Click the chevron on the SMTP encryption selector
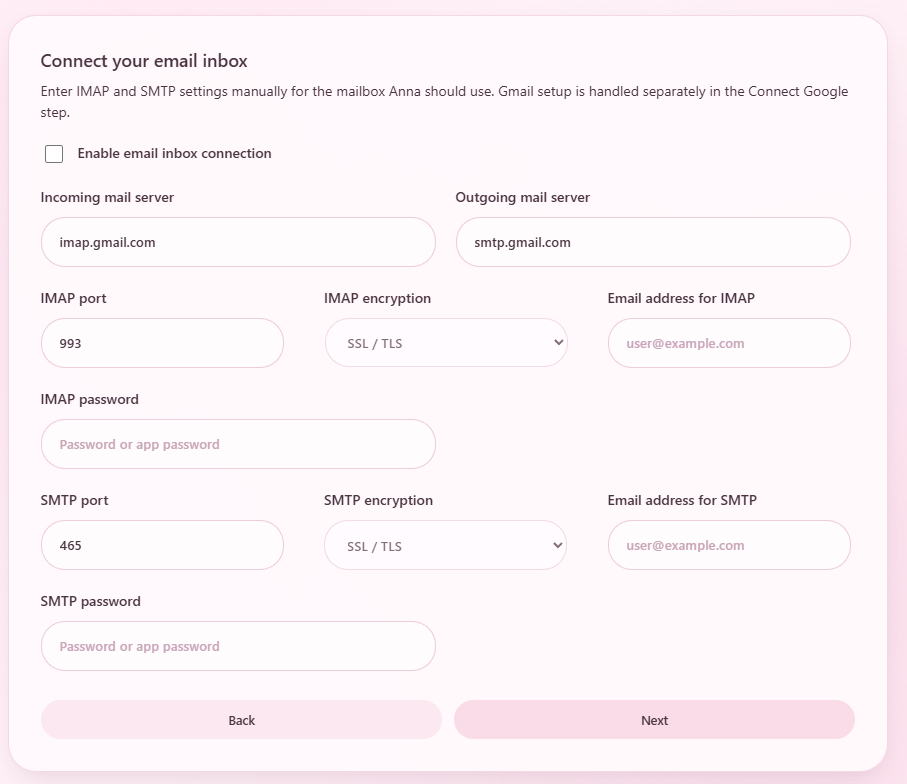Image resolution: width=907 pixels, height=784 pixels. pyautogui.click(x=557, y=545)
